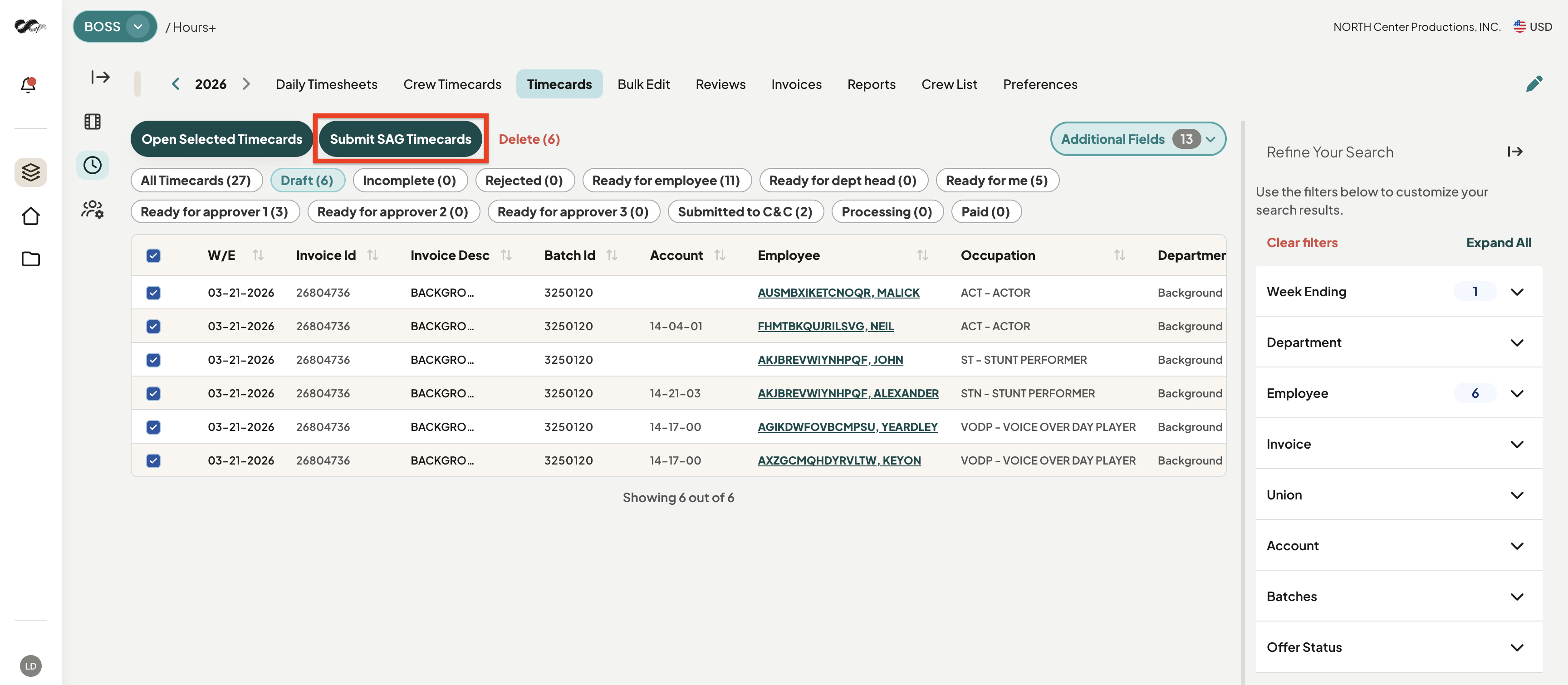1568x685 pixels.
Task: Switch to Invoices tab
Action: pos(796,84)
